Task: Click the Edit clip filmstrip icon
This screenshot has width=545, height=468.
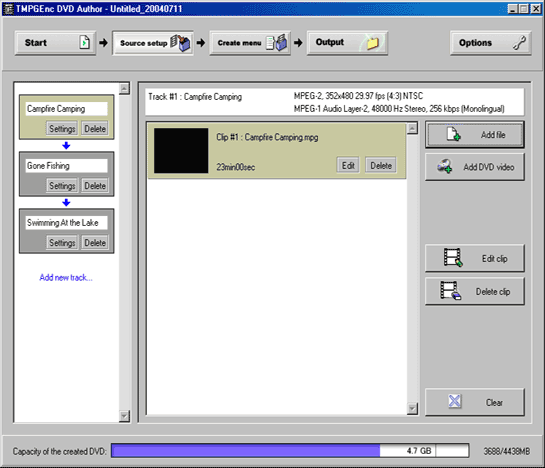Action: pyautogui.click(x=453, y=258)
